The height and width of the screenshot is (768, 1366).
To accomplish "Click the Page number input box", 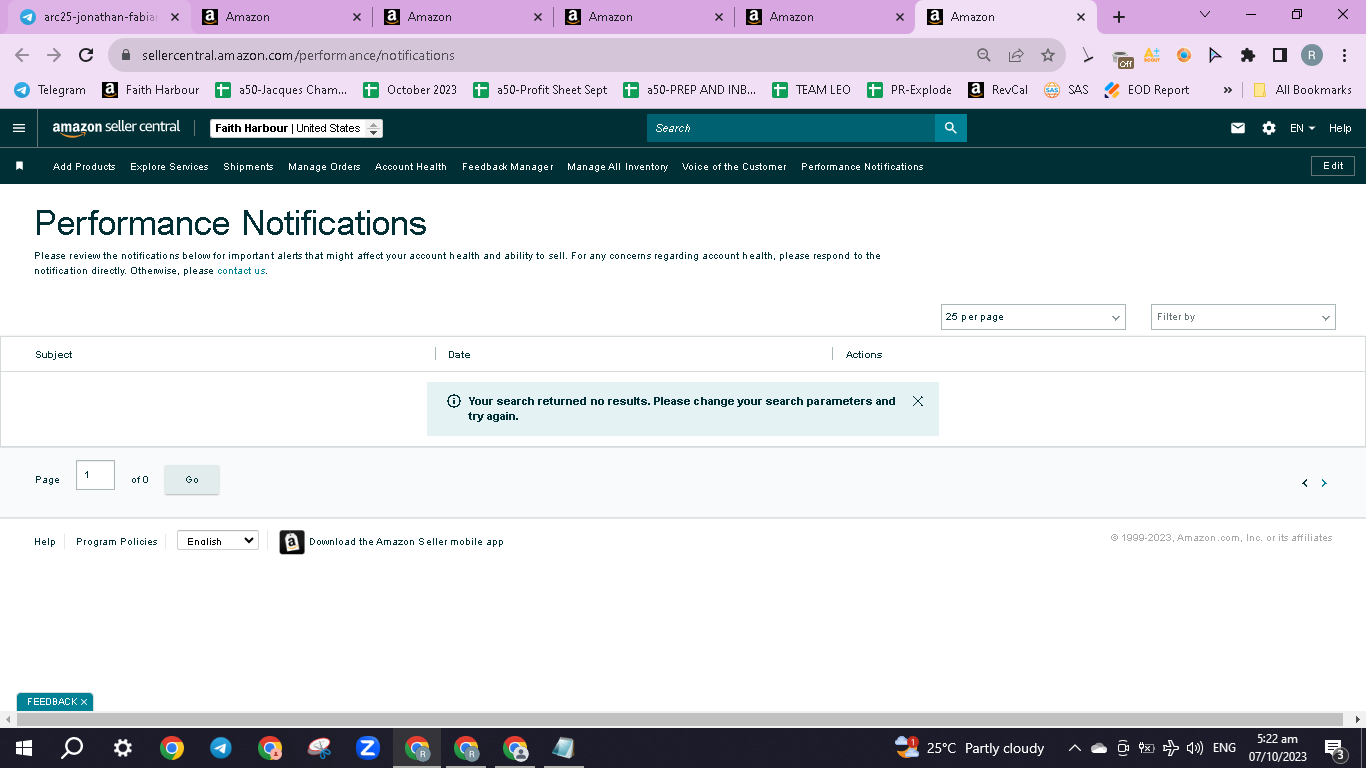I will (95, 475).
